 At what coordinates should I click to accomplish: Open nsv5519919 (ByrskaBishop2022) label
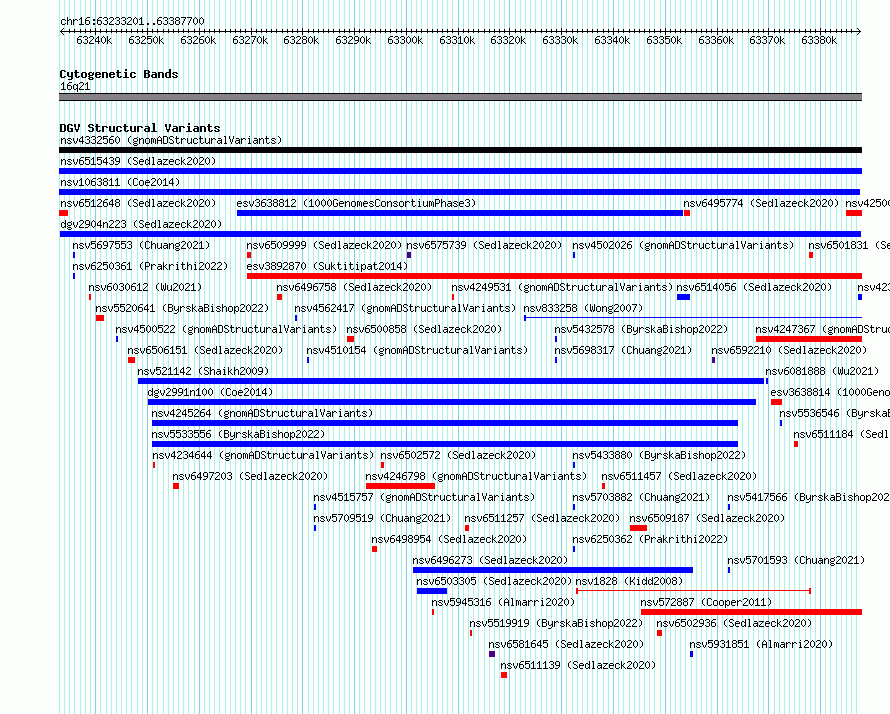(x=556, y=623)
